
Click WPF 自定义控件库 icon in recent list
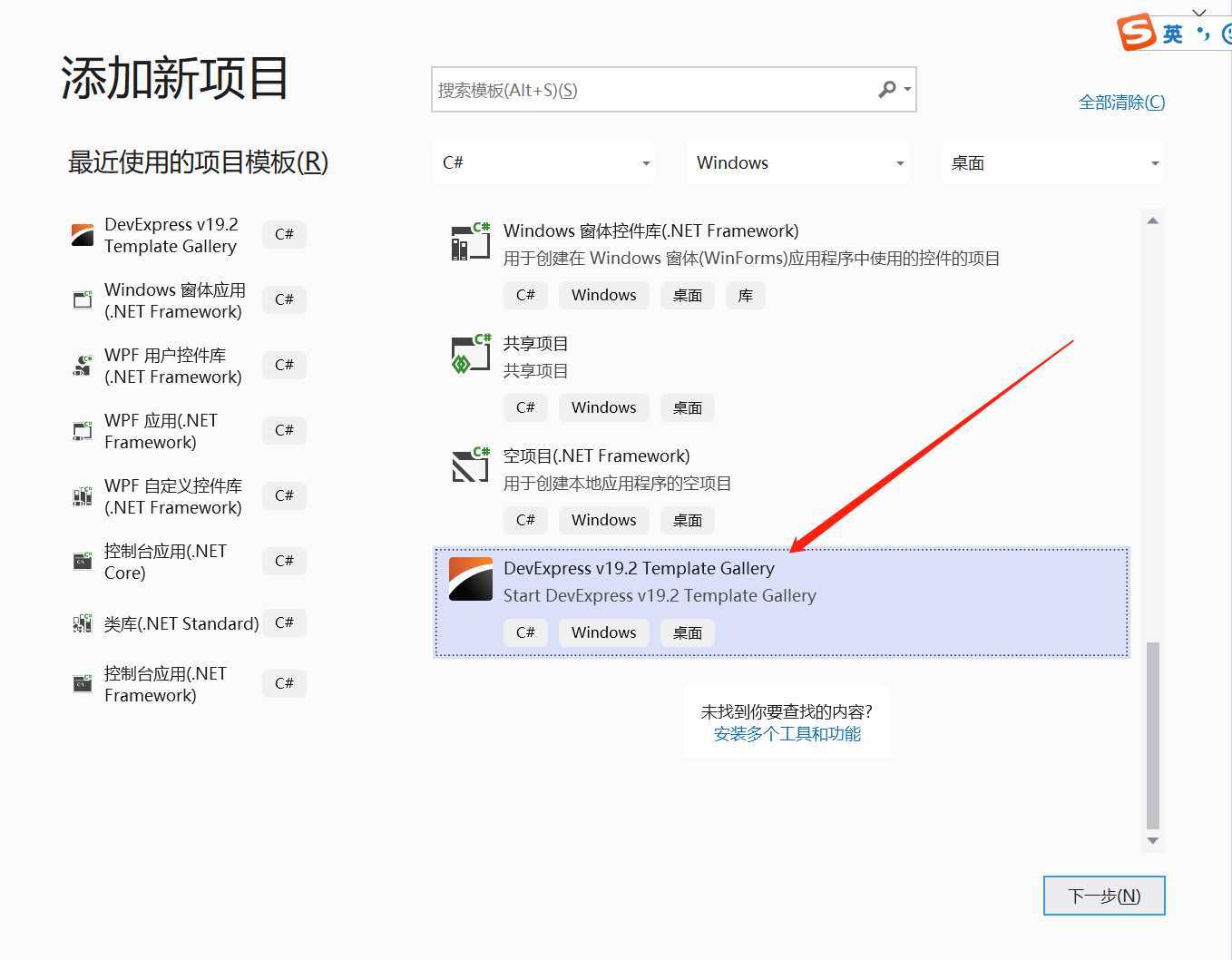(x=83, y=496)
